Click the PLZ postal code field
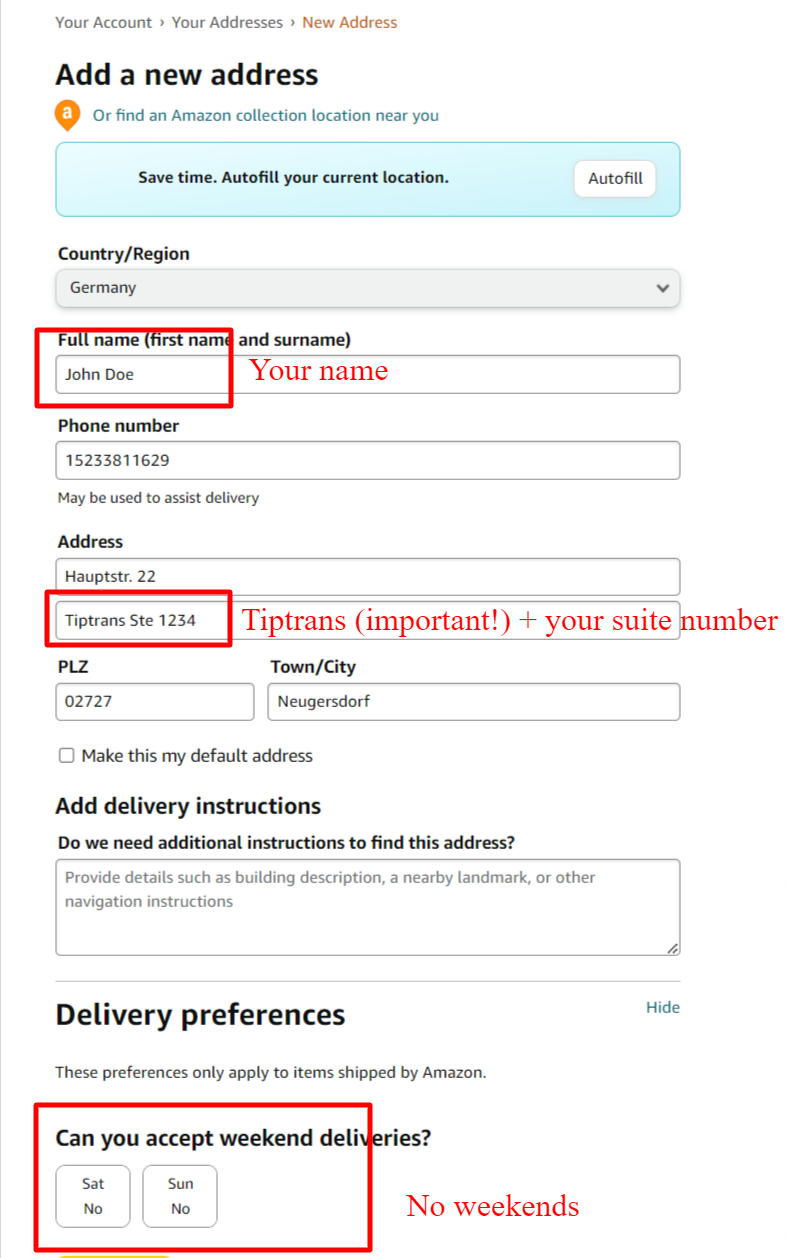The width and height of the screenshot is (788, 1258). point(155,702)
